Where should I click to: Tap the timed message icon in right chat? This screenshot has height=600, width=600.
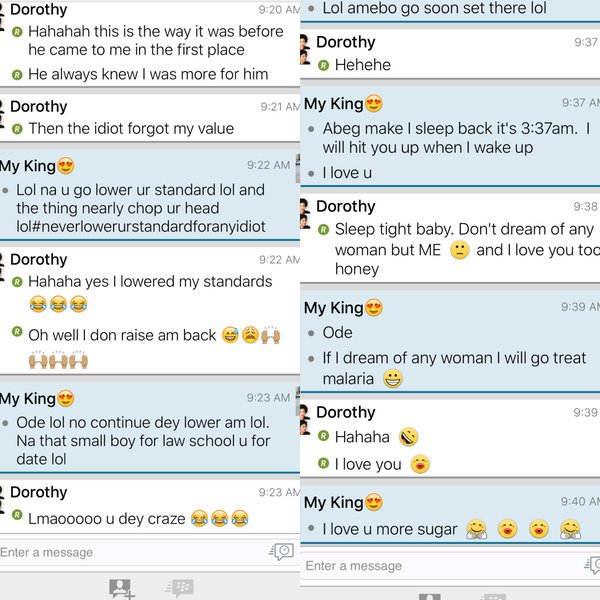coord(592,565)
